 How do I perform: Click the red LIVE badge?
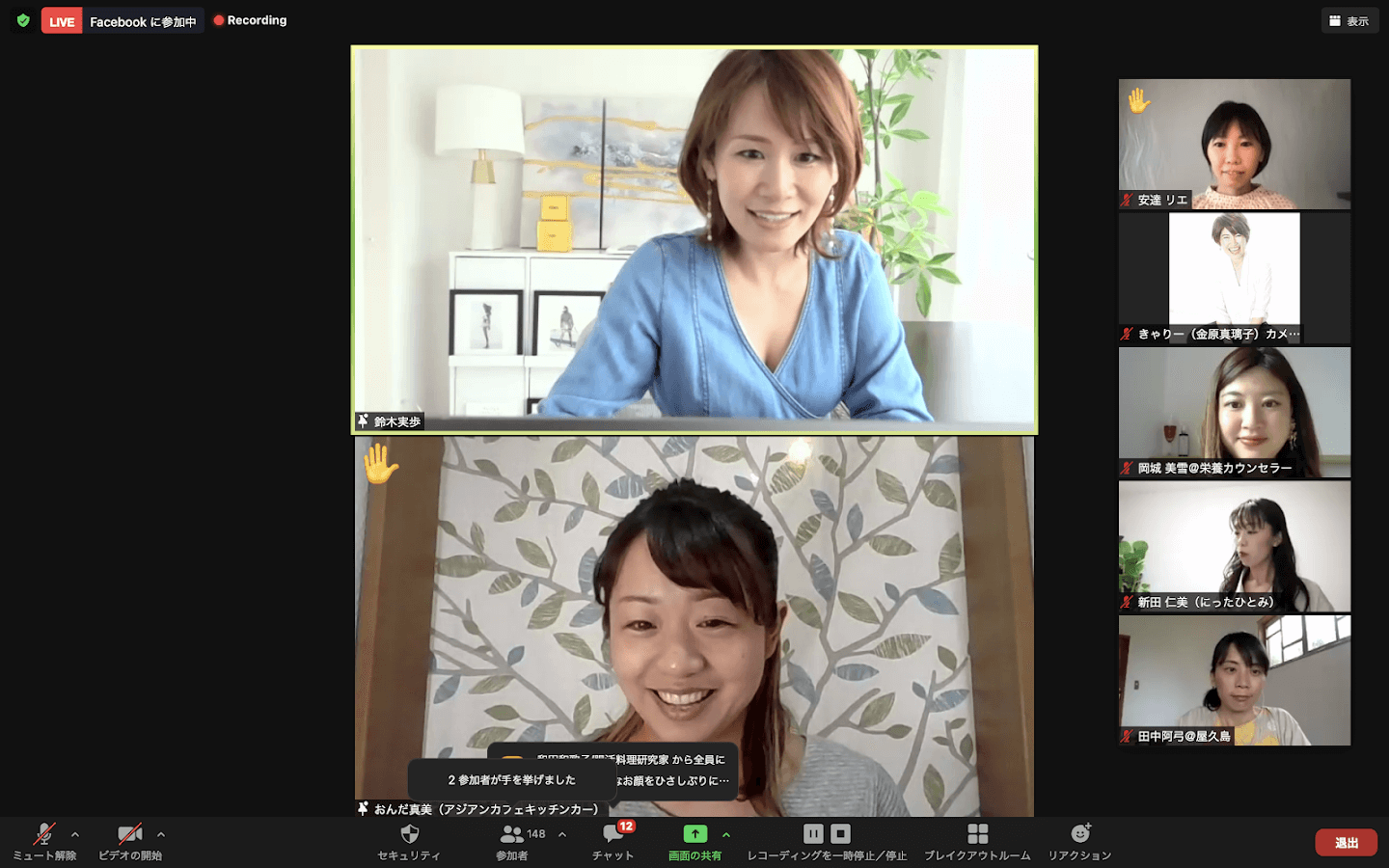pos(62,21)
